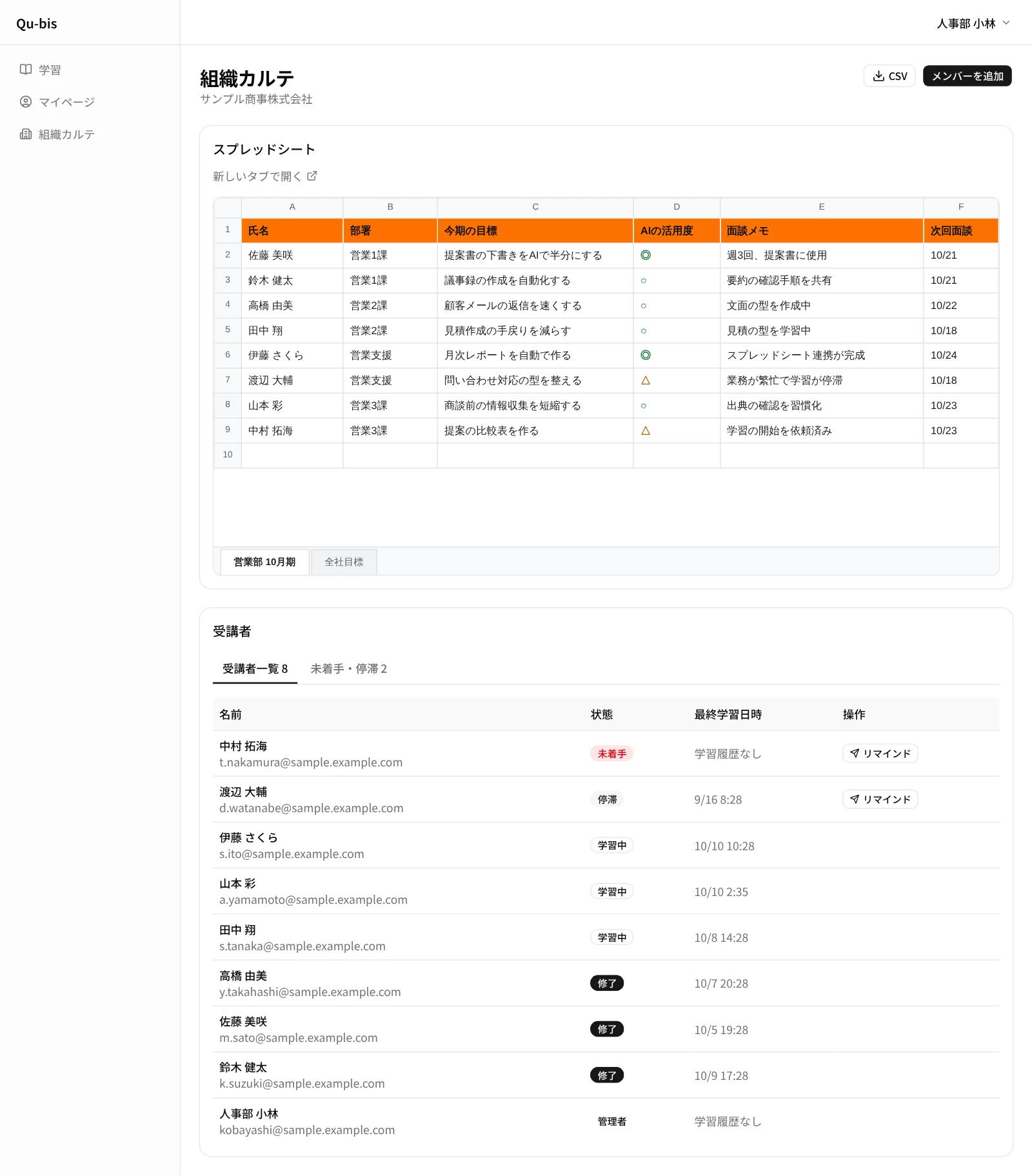Click the small circle mark in 鈴木 健太's row

pos(644,281)
